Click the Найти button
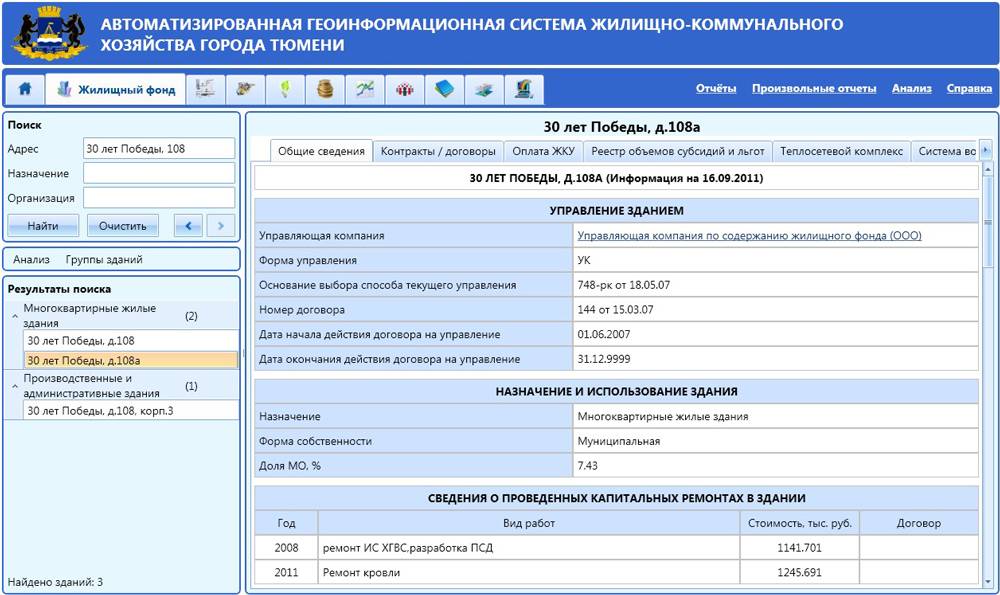 [43, 226]
